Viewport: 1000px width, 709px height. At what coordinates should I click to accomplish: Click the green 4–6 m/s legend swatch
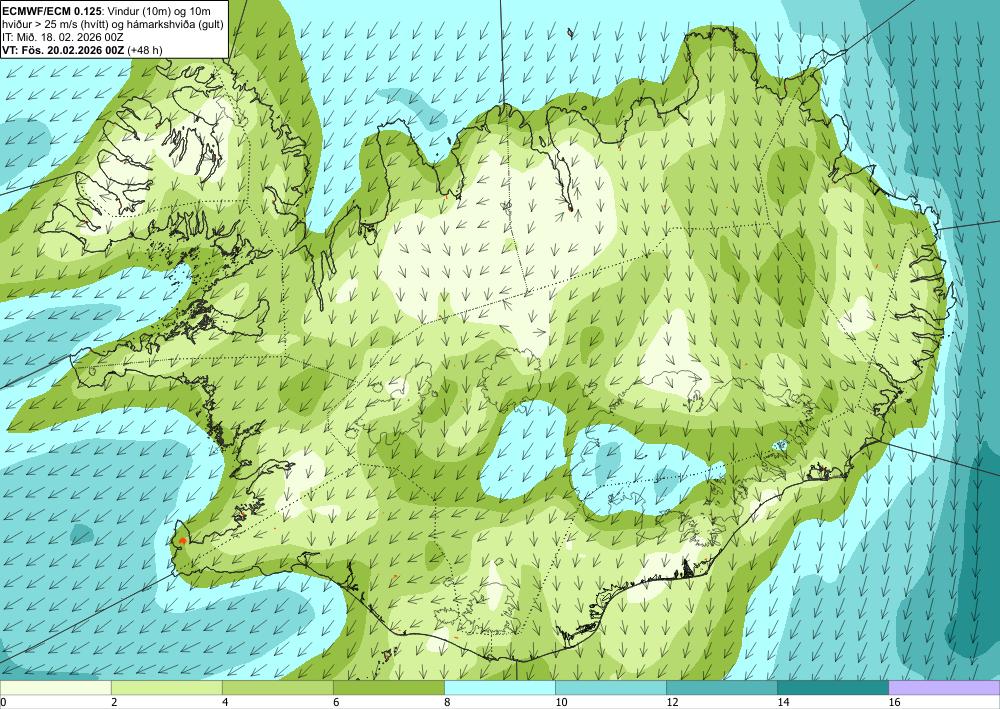tap(277, 687)
